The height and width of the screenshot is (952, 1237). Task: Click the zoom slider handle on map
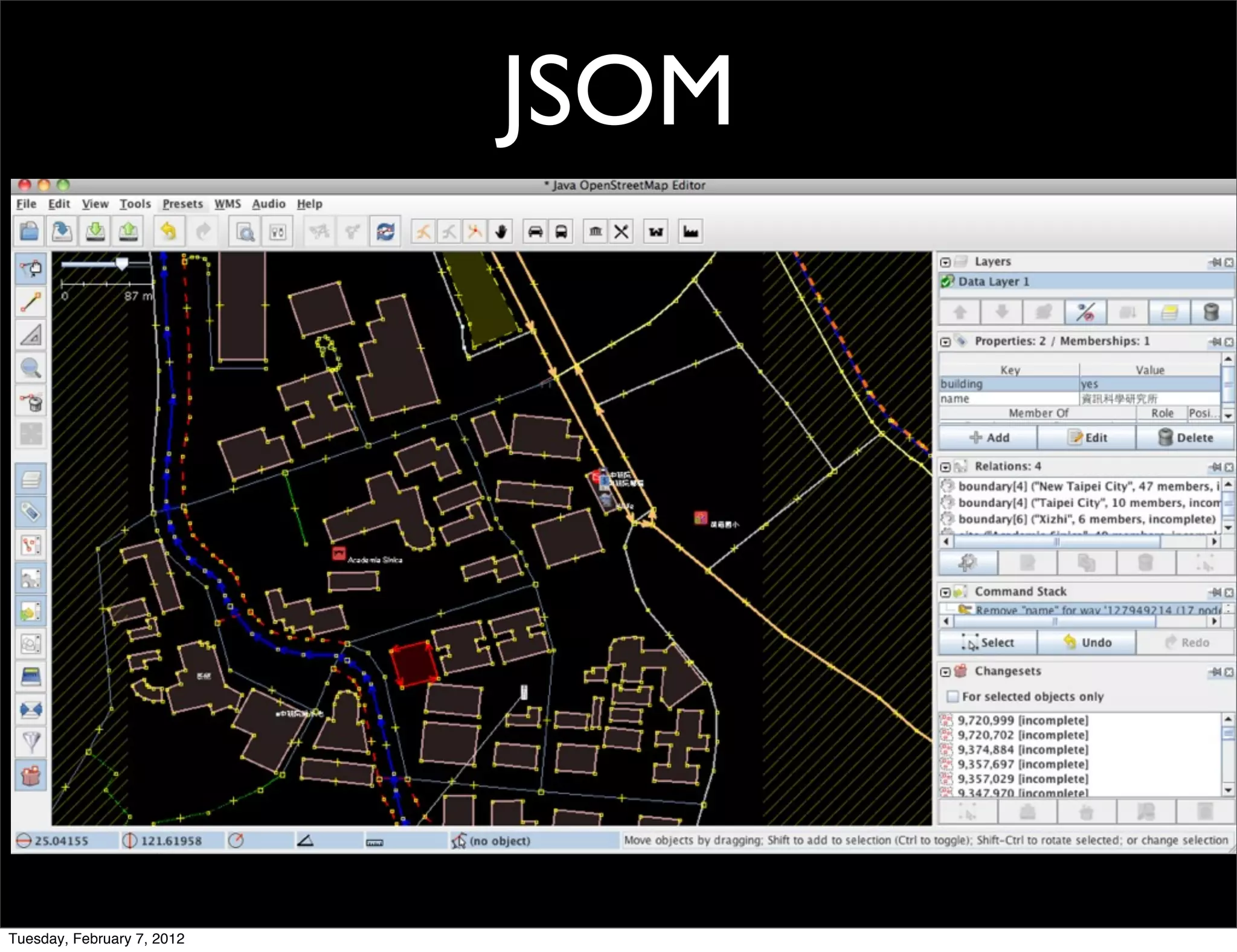122,263
